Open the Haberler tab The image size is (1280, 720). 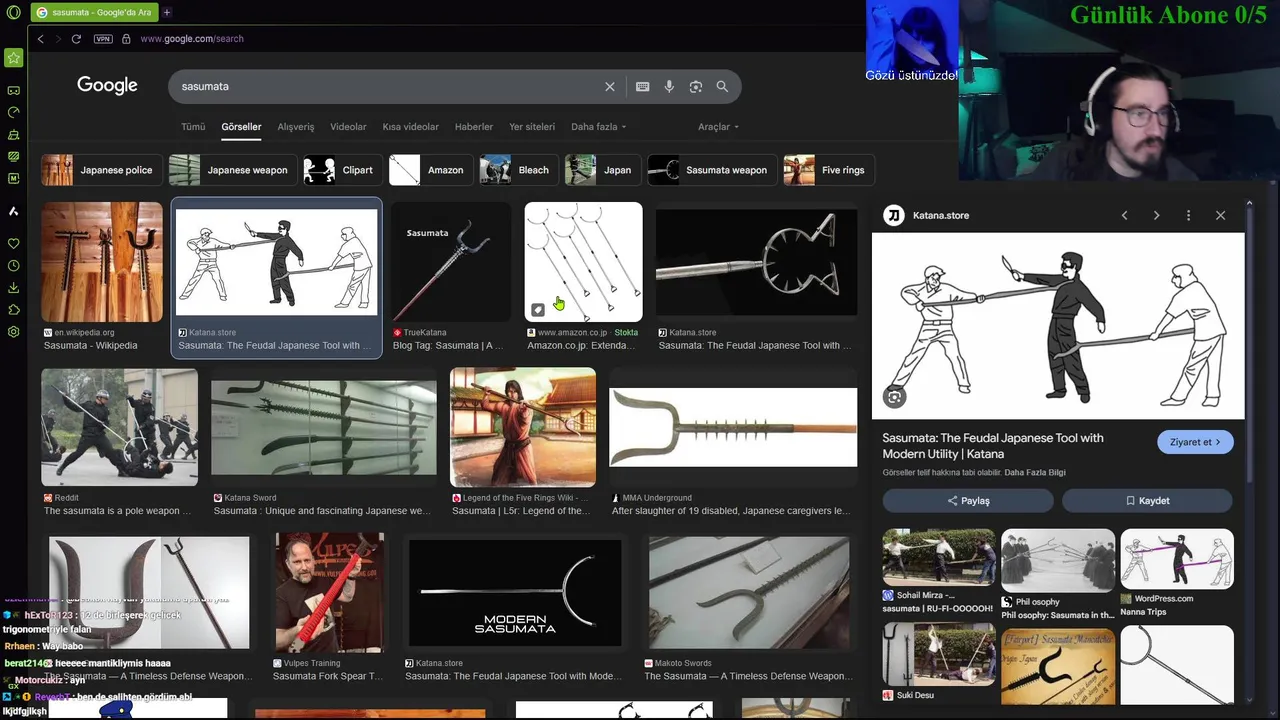coord(474,127)
